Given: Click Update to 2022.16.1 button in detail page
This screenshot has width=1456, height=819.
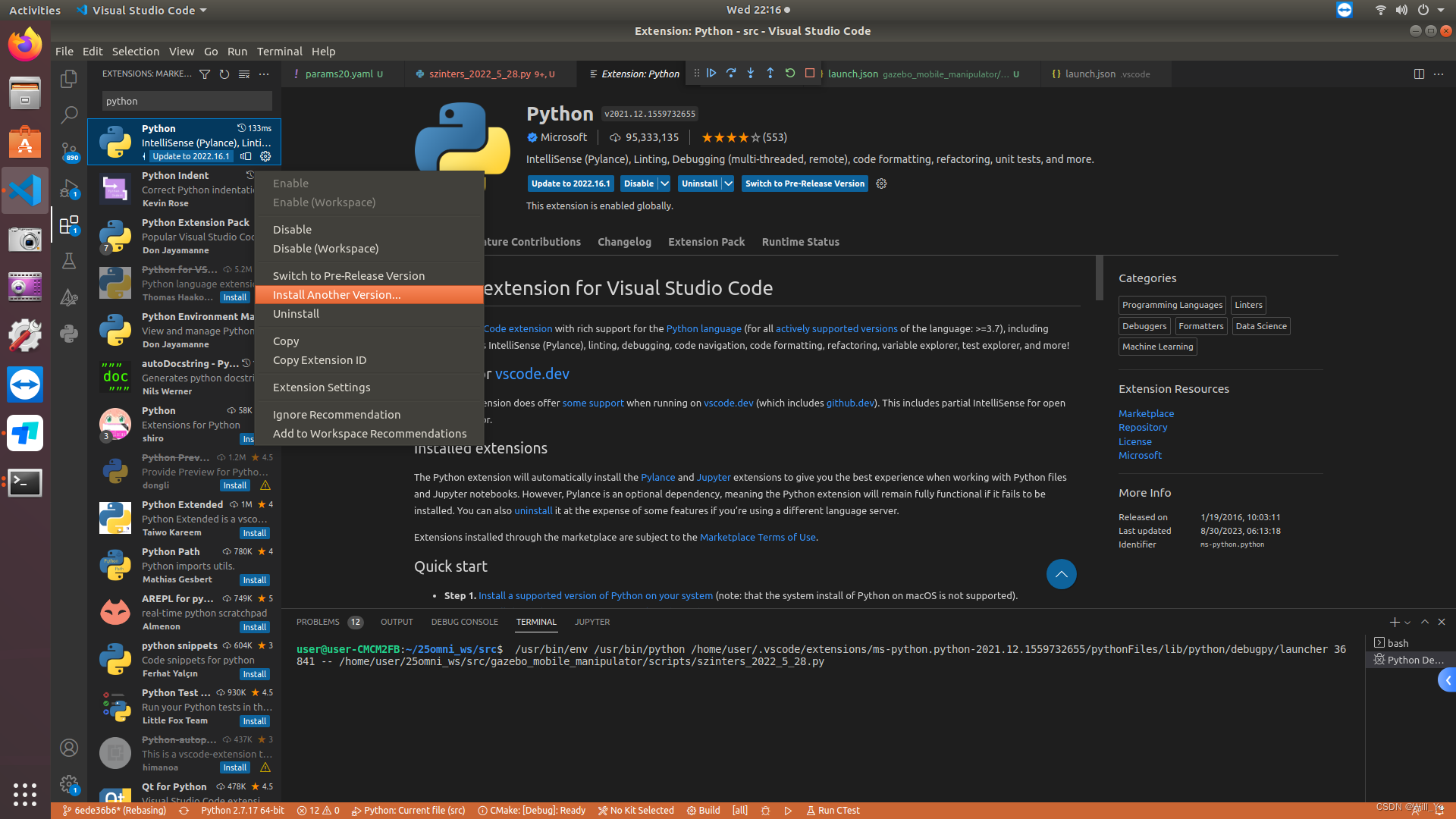Looking at the screenshot, I should (x=570, y=184).
